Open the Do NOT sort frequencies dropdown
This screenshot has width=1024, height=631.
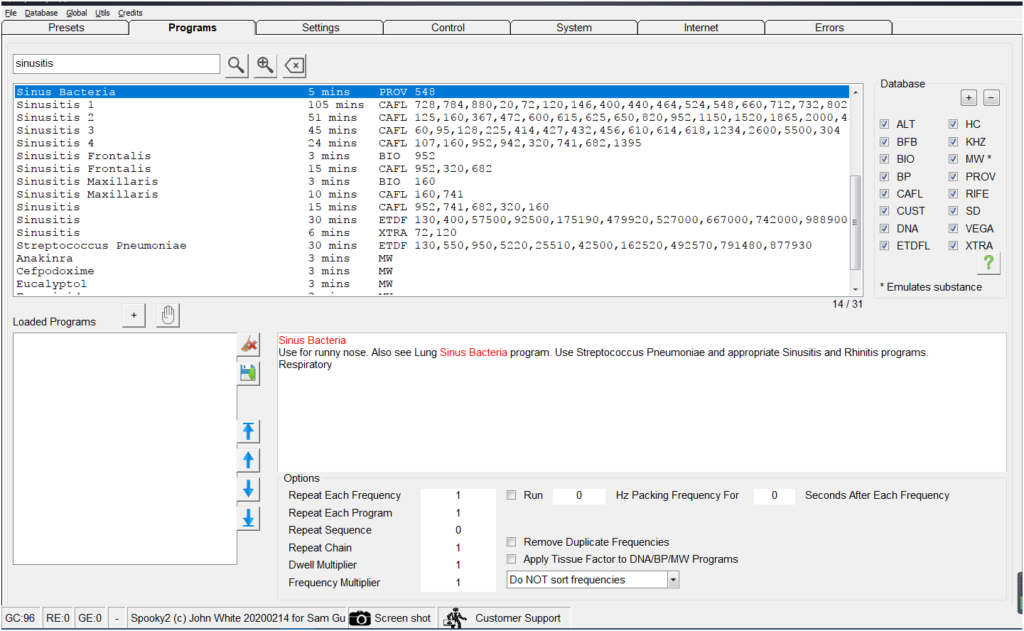click(x=672, y=580)
